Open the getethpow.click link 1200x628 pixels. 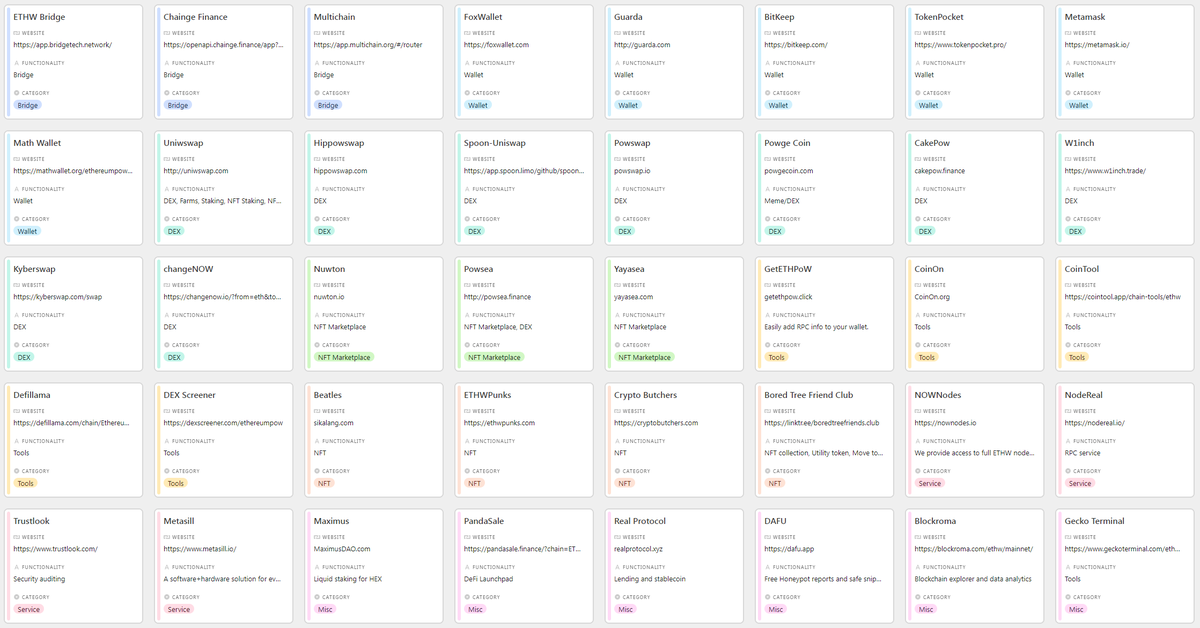tap(788, 297)
